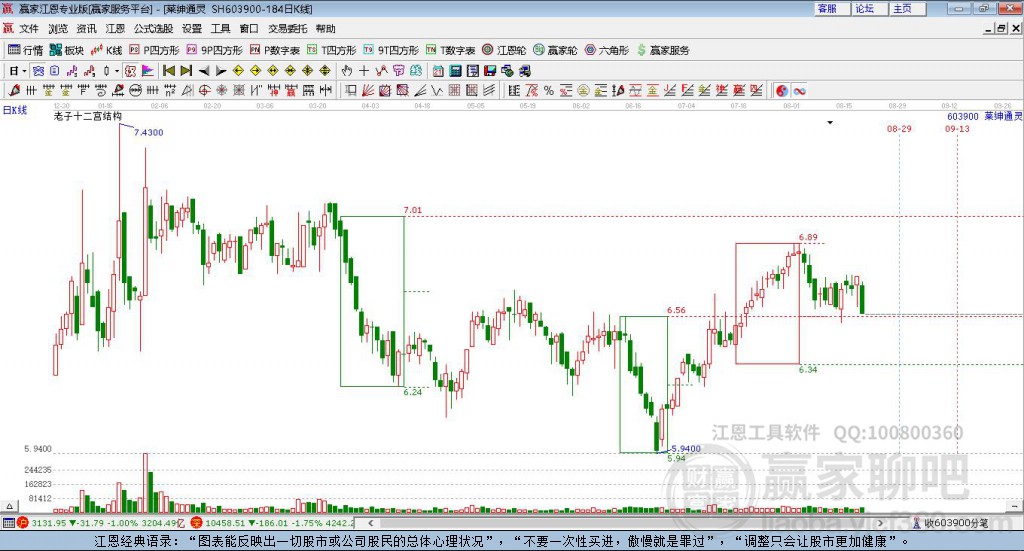1024x551 pixels.
Task: Jump to first bar button
Action: (x=168, y=71)
